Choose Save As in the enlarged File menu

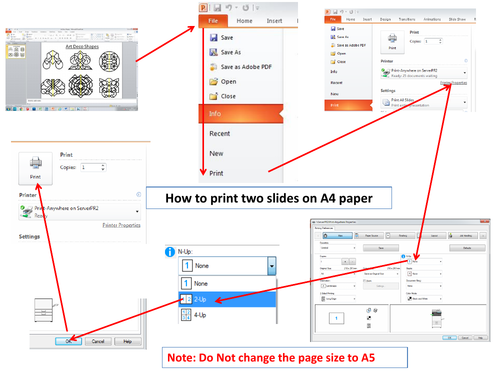click(225, 52)
